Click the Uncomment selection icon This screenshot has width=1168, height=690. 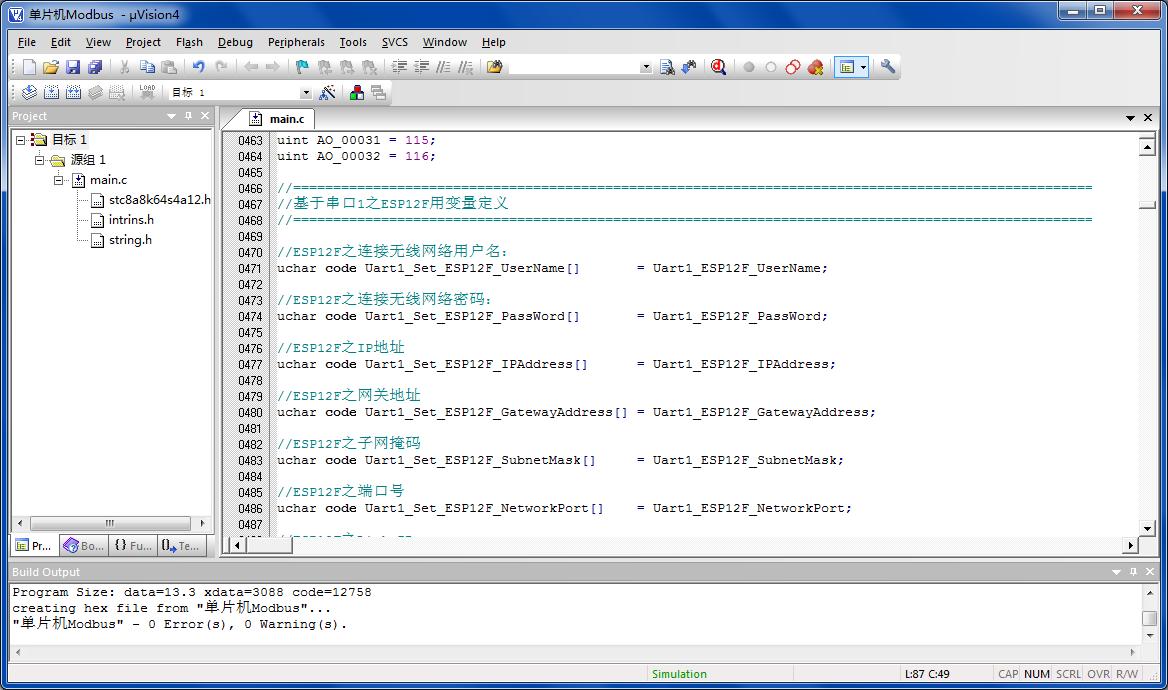coord(466,67)
